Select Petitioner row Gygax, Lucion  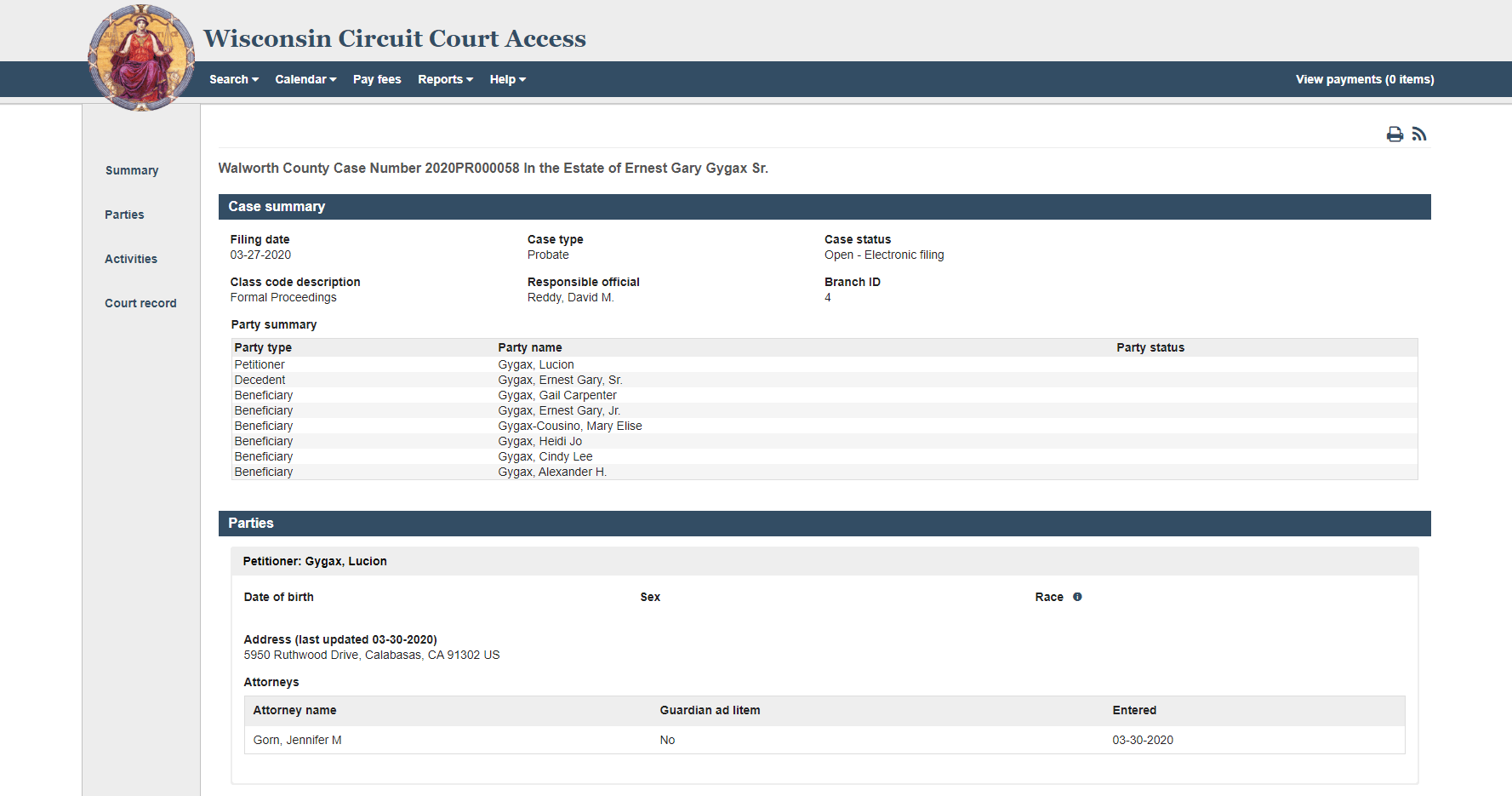pos(824,364)
